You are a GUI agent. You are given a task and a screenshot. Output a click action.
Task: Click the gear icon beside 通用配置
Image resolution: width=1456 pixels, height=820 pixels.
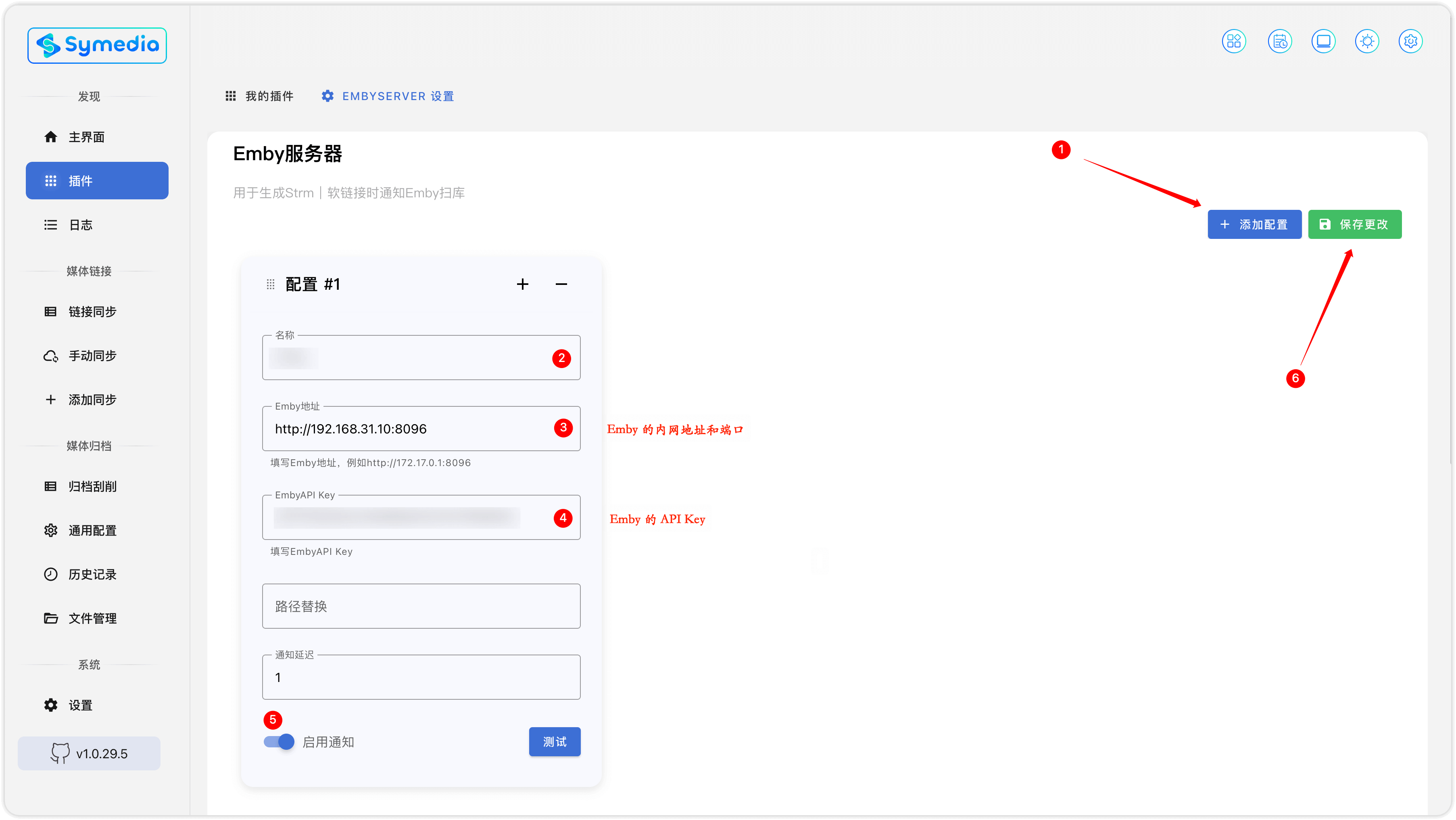click(x=51, y=530)
